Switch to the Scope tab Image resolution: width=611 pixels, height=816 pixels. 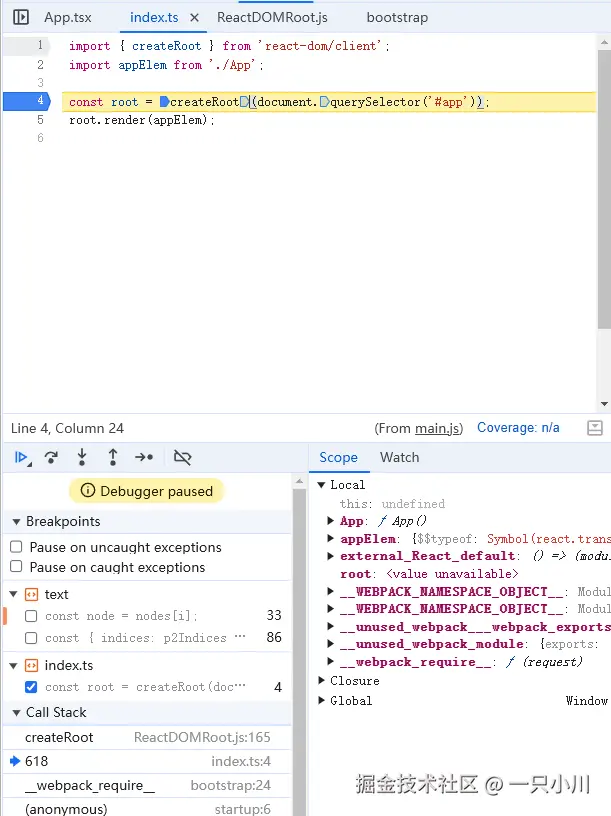pyautogui.click(x=338, y=457)
